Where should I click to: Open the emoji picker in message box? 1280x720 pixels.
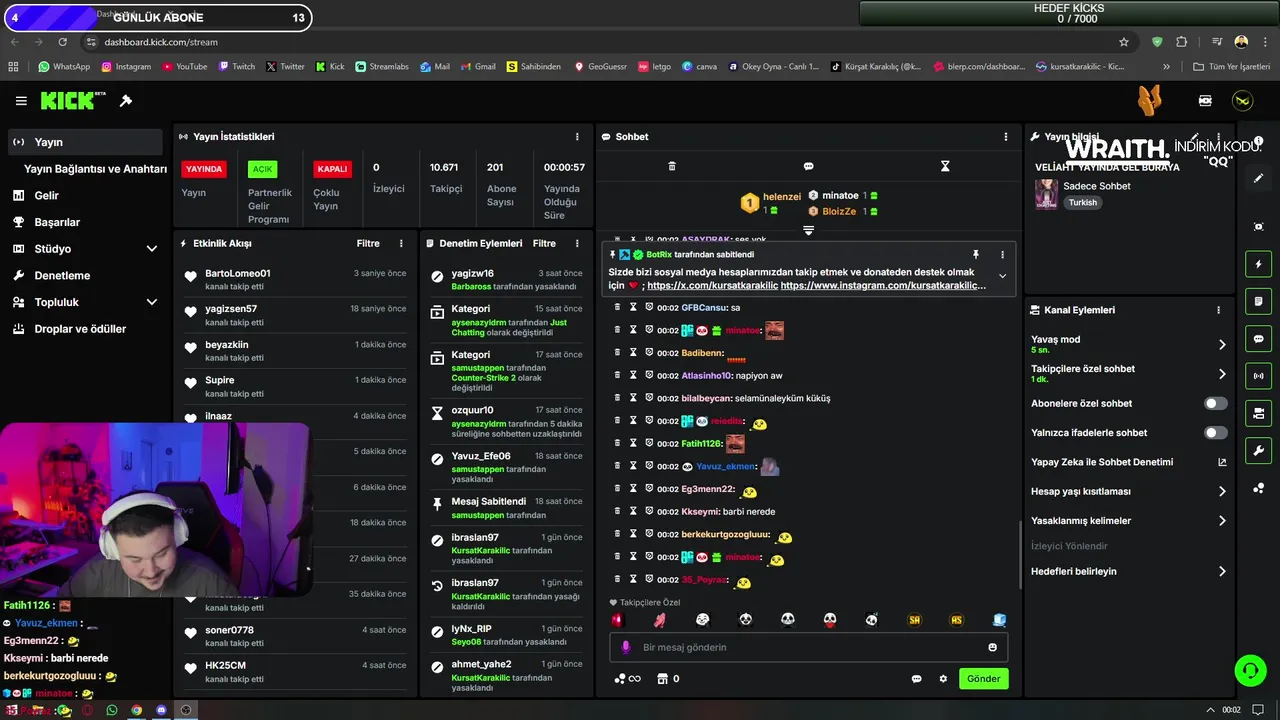(x=992, y=647)
